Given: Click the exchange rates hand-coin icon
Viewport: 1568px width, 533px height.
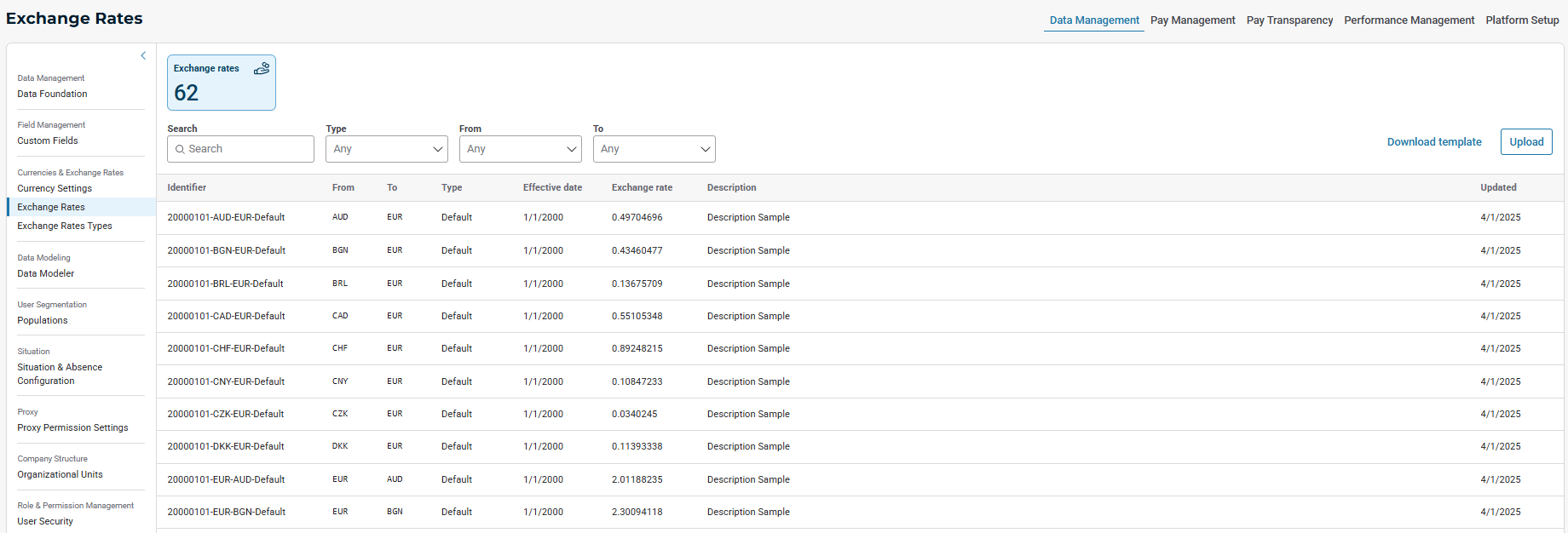Looking at the screenshot, I should tap(262, 68).
